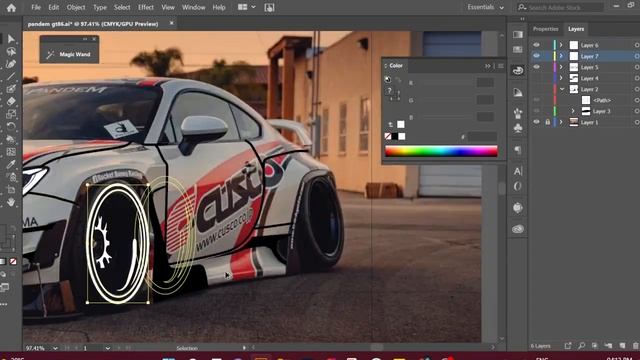Image resolution: width=640 pixels, height=360 pixels.
Task: Open the Symbols panel dock icon
Action: 518,129
